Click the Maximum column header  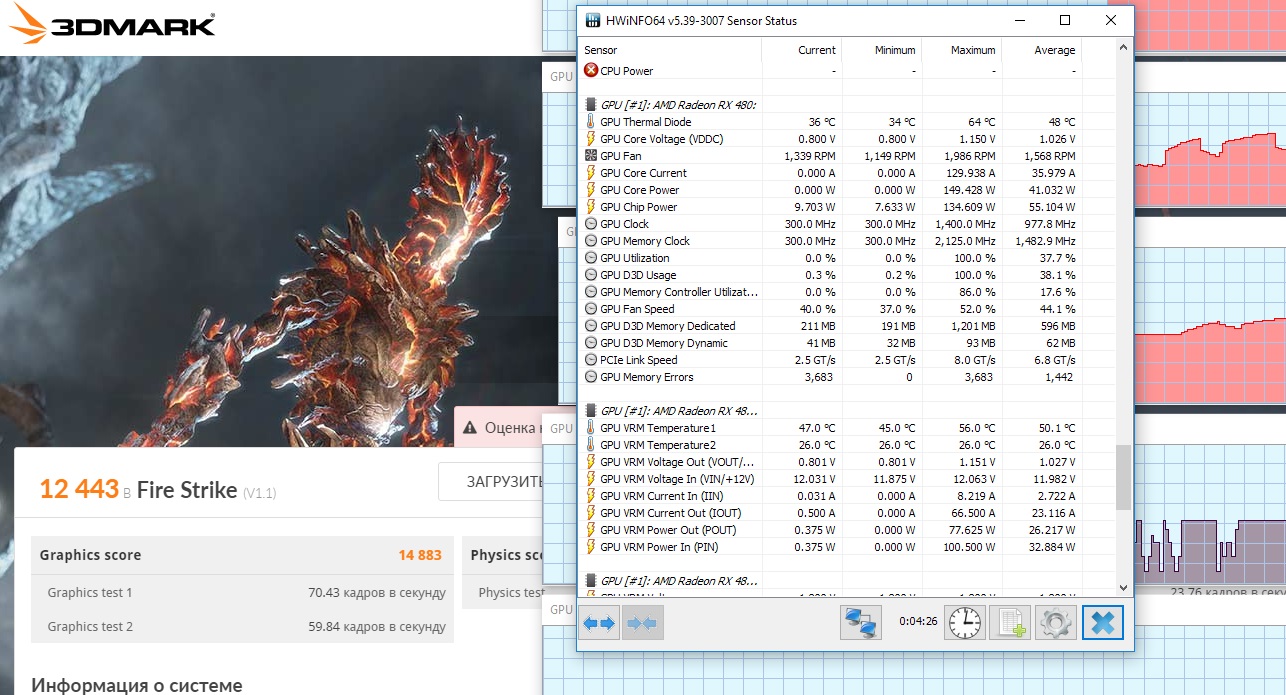click(x=961, y=50)
